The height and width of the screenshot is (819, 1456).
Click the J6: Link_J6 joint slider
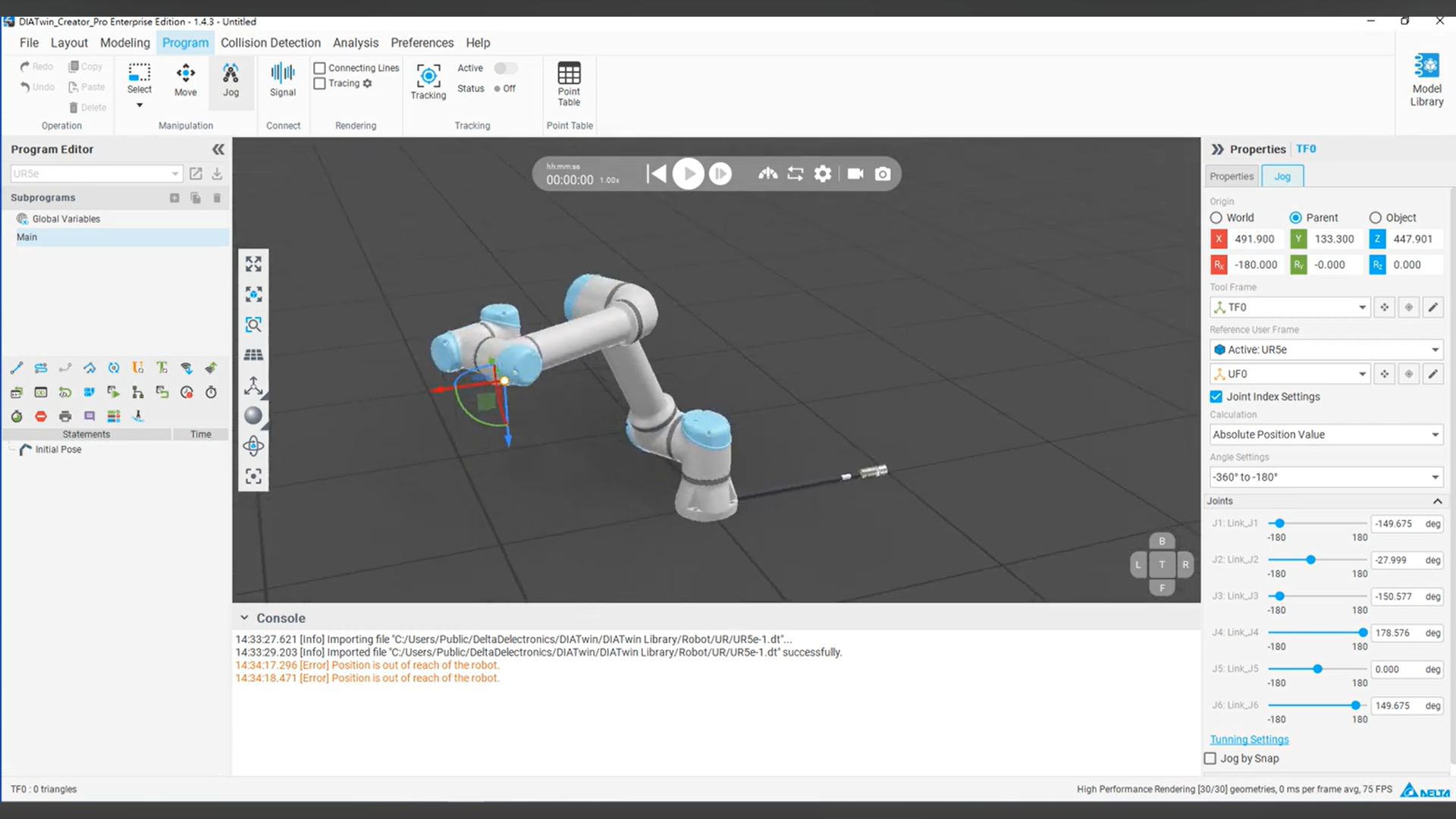tap(1317, 705)
